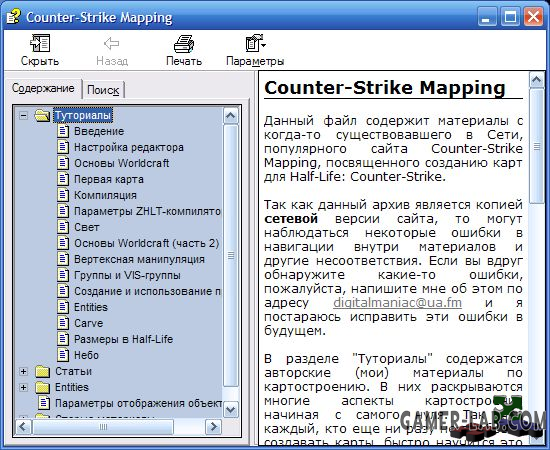Click page icon beside Создание и использование
Screen dimensions: 550x450
click(x=63, y=291)
